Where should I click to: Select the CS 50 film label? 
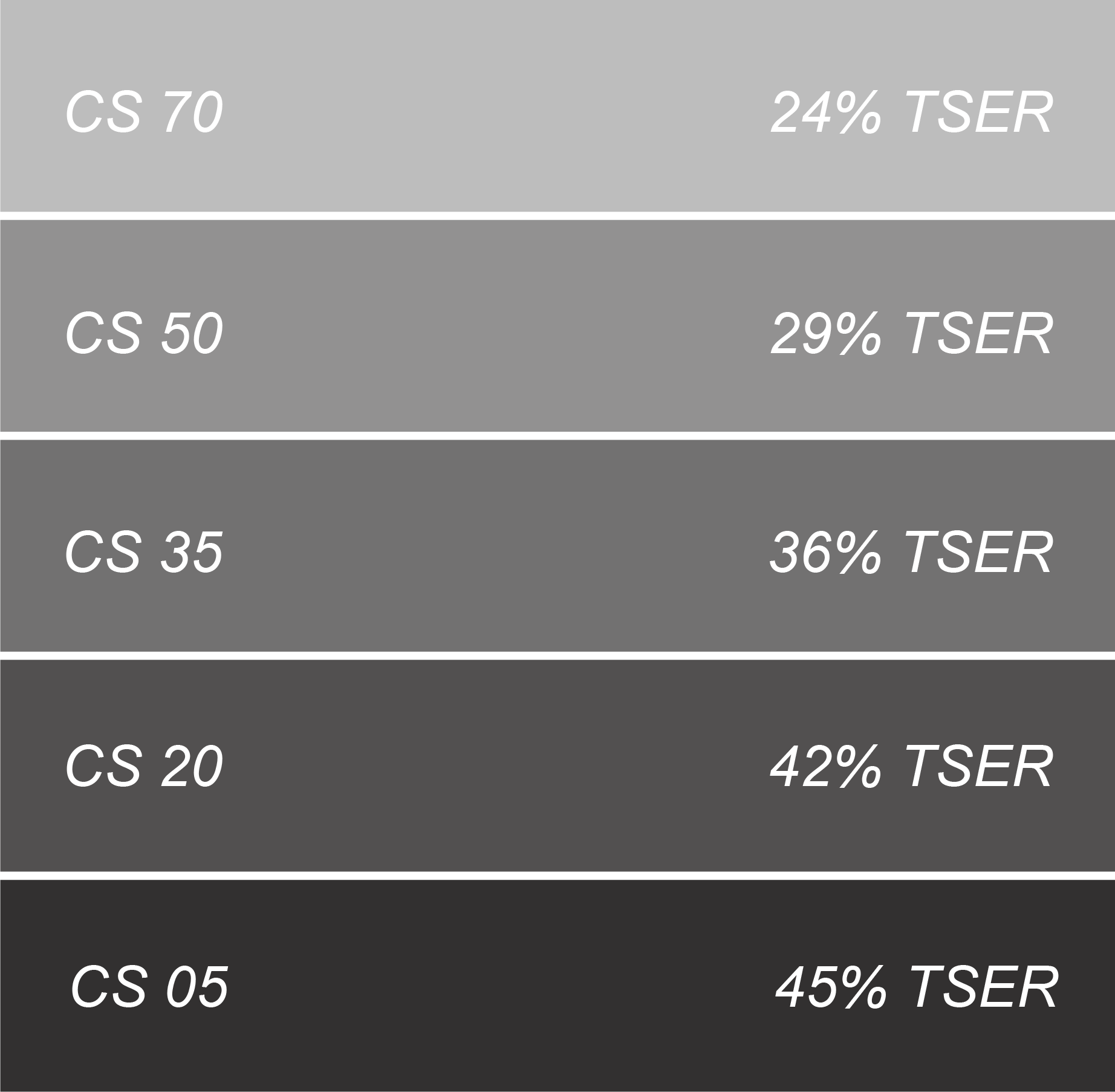click(144, 333)
